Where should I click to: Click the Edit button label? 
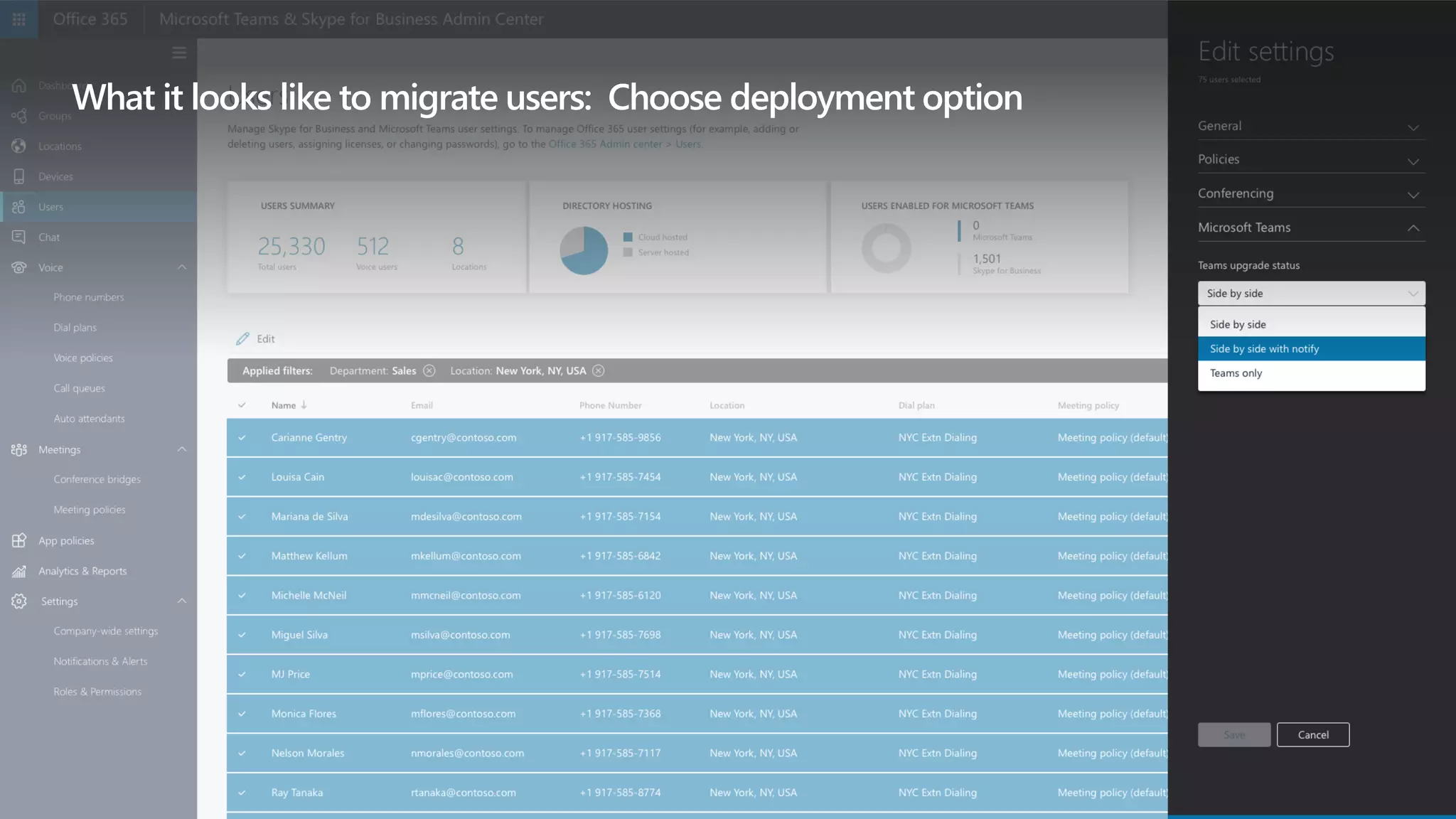tap(266, 339)
